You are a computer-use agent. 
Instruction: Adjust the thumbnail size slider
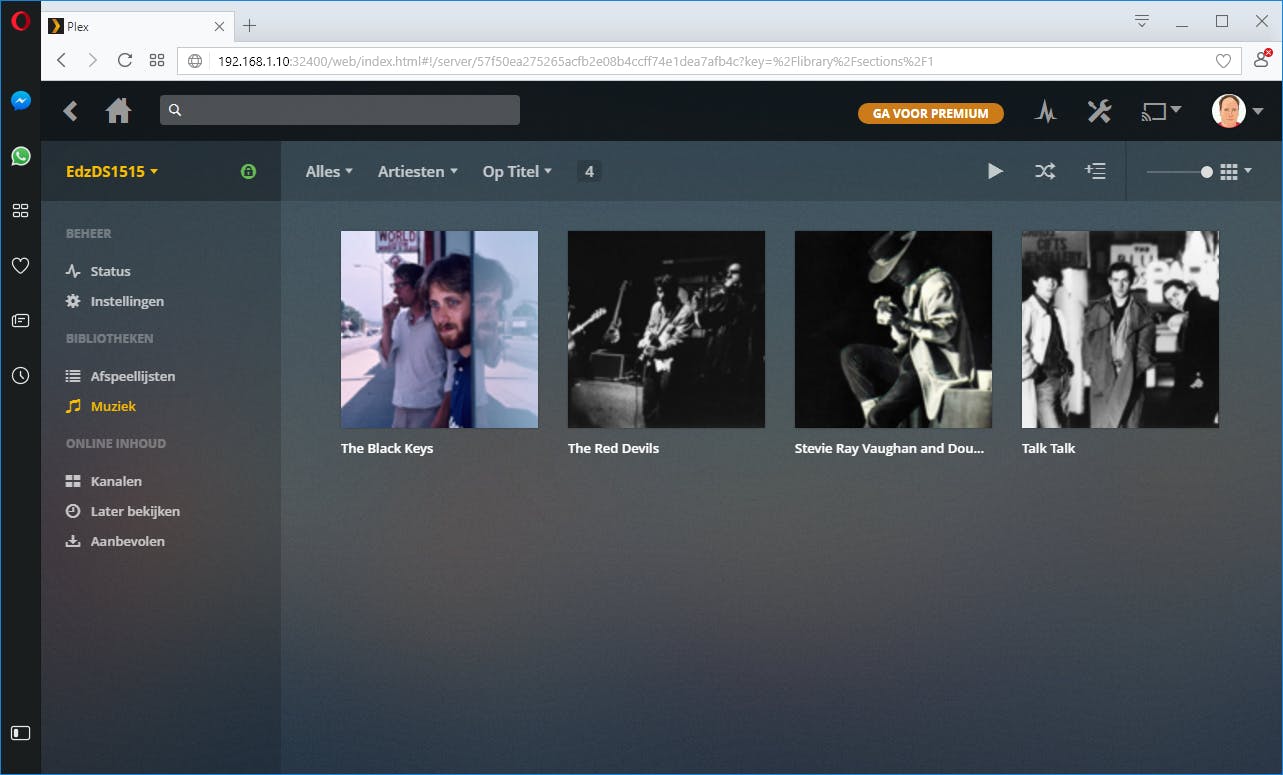[x=1180, y=172]
